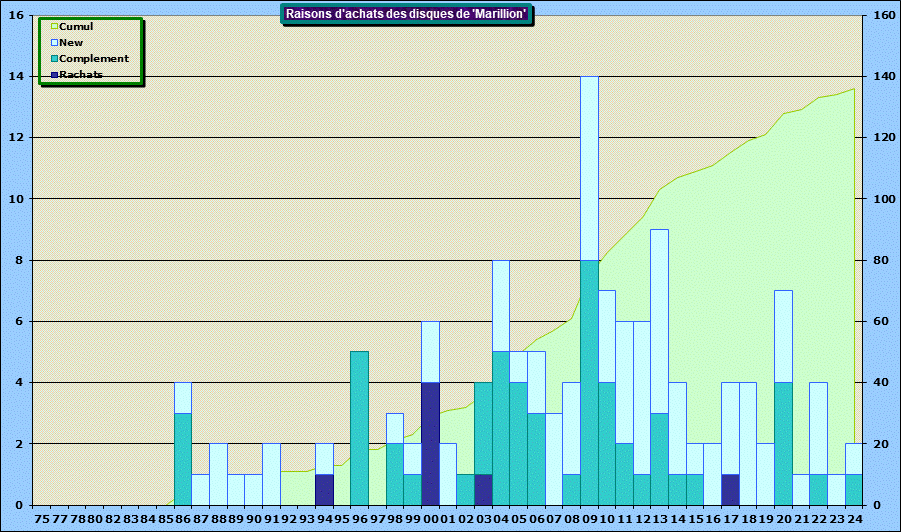This screenshot has height=532, width=901.
Task: Select the New segment of year 00 bar
Action: click(x=430, y=352)
